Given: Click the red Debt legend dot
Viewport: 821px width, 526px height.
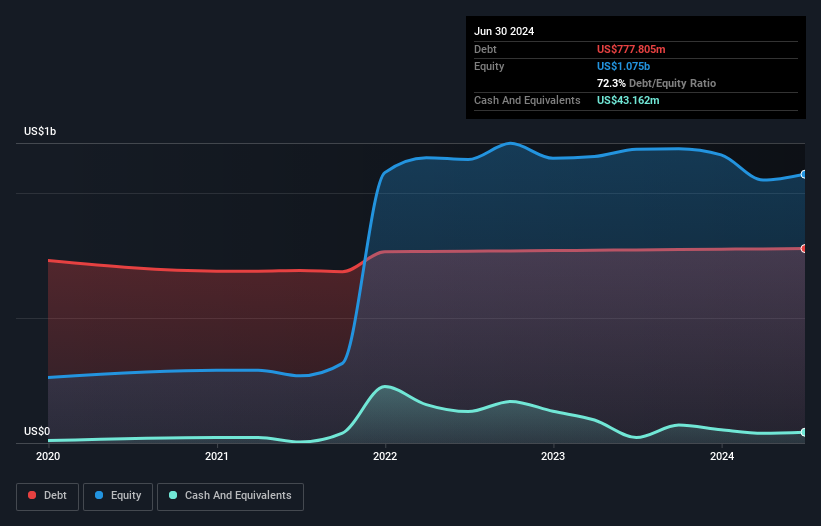Looking at the screenshot, I should click(32, 495).
